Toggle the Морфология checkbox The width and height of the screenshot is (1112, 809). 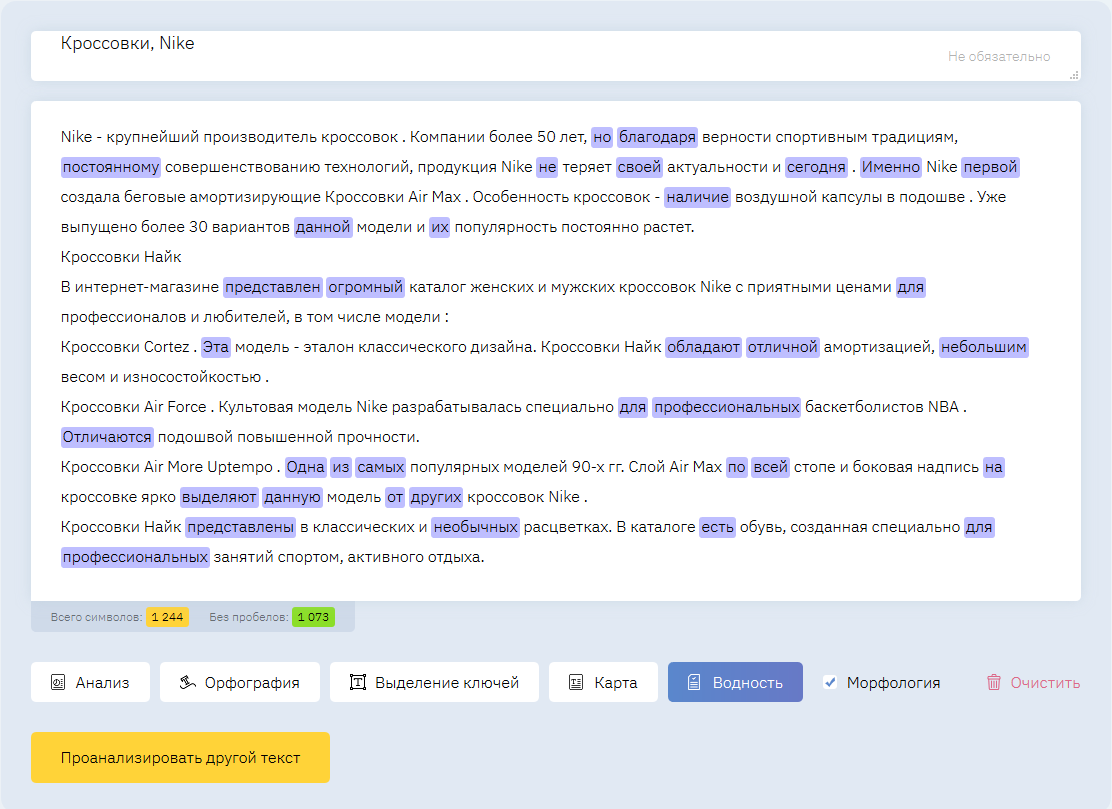pyautogui.click(x=829, y=682)
